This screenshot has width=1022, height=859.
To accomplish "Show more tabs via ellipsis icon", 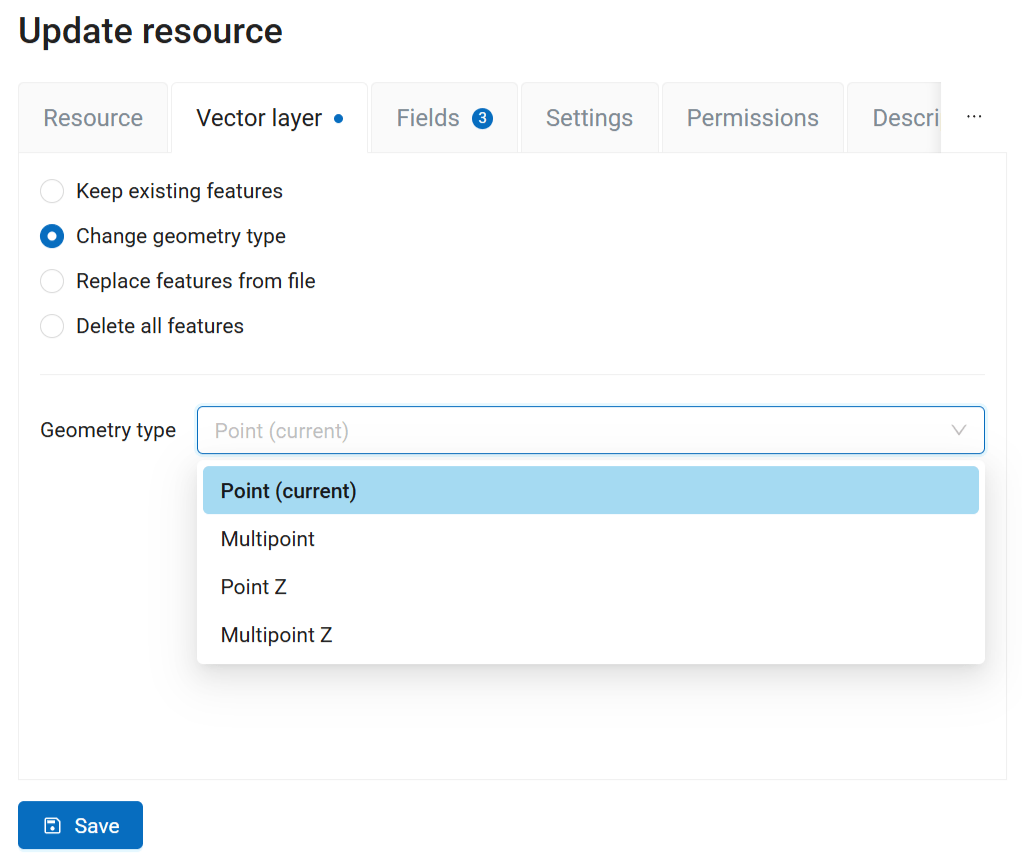I will pyautogui.click(x=974, y=117).
